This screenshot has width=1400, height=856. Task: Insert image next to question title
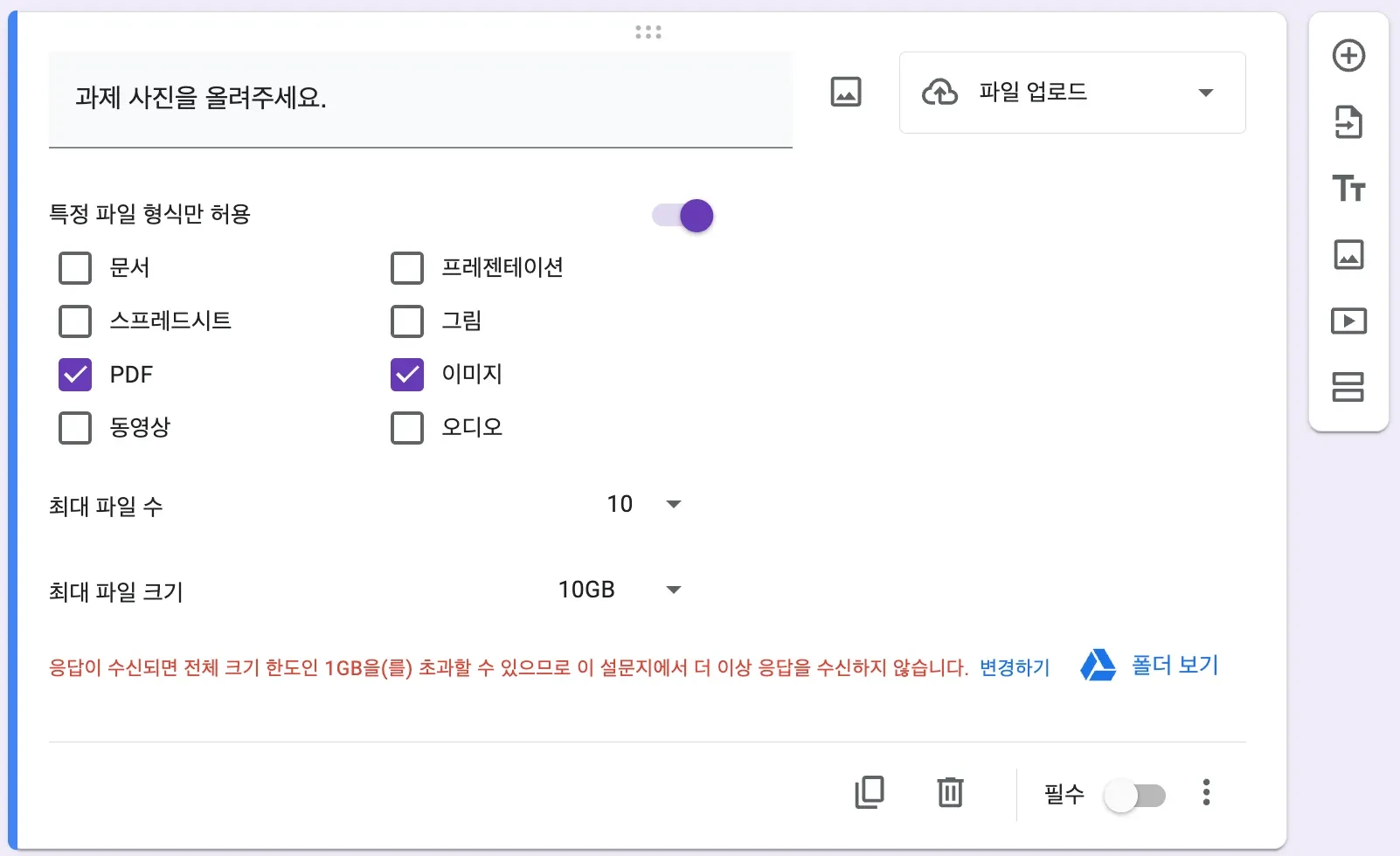[845, 92]
